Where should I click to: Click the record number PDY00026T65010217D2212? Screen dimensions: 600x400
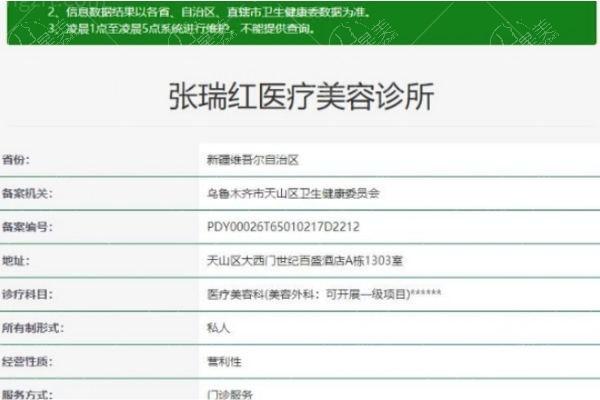(x=281, y=227)
